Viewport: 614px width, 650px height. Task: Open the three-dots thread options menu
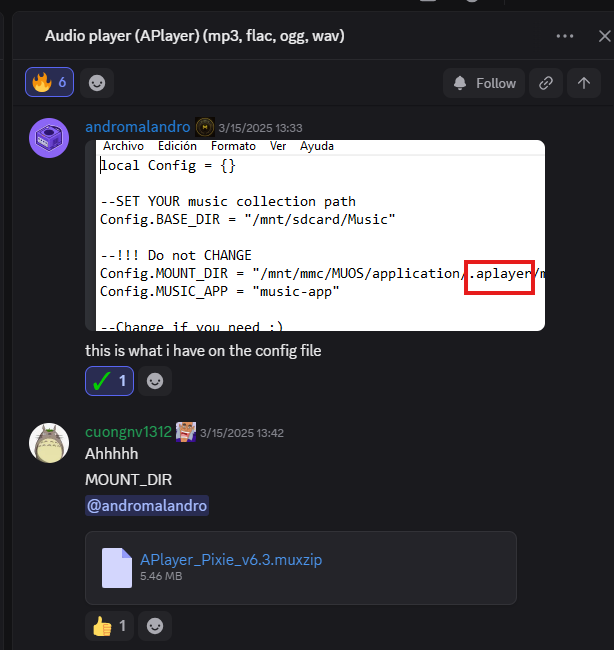click(565, 36)
